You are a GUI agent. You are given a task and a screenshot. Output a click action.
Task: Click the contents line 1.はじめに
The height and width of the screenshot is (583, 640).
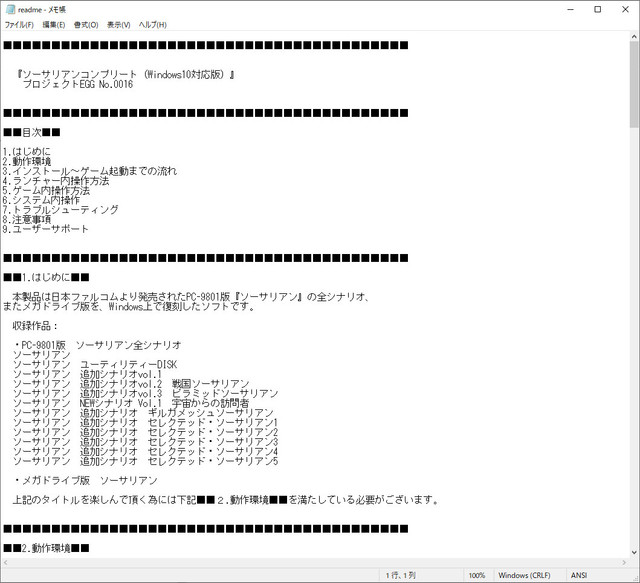click(27, 152)
